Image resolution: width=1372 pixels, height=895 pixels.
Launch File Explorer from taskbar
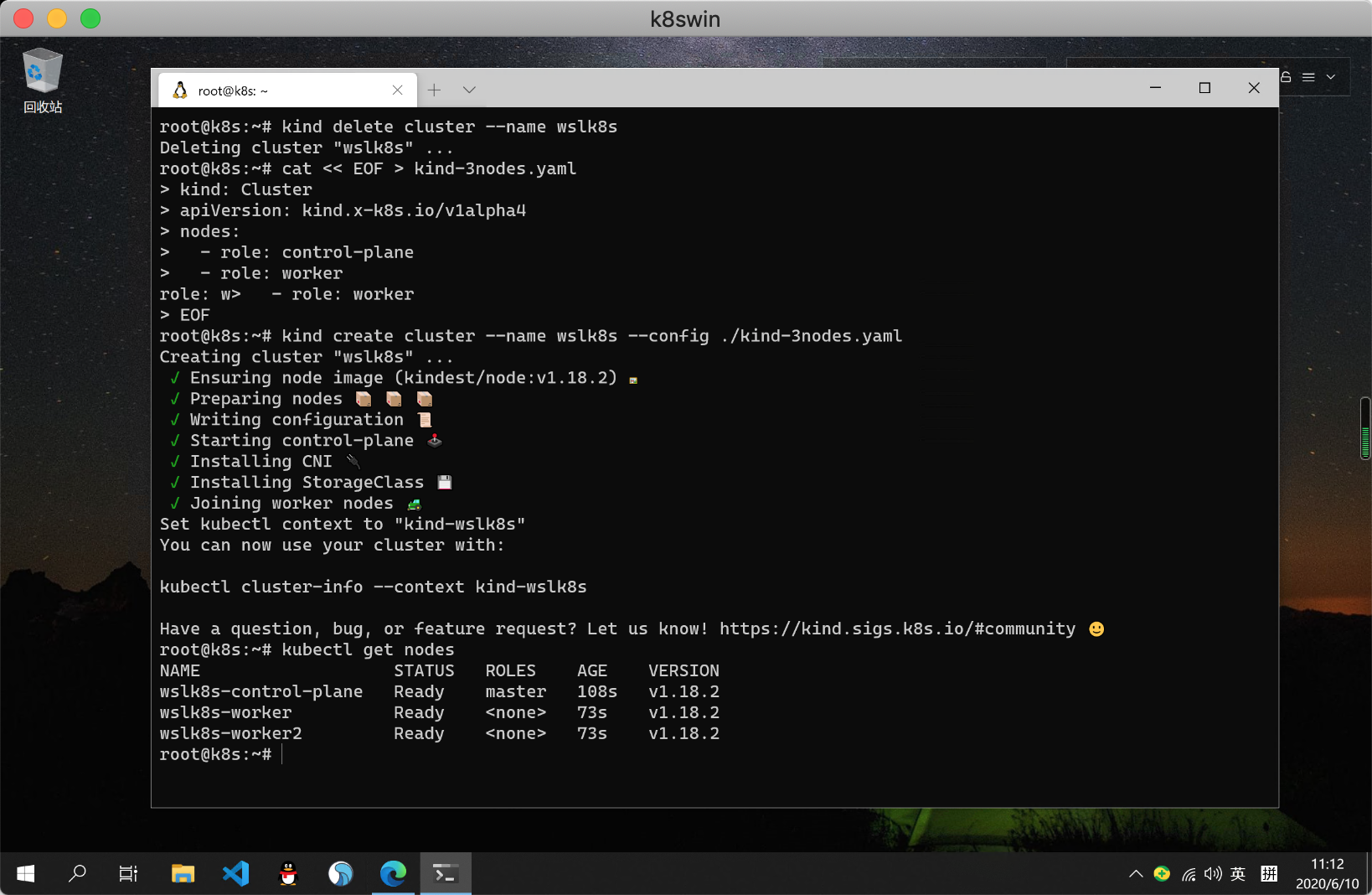coord(183,874)
